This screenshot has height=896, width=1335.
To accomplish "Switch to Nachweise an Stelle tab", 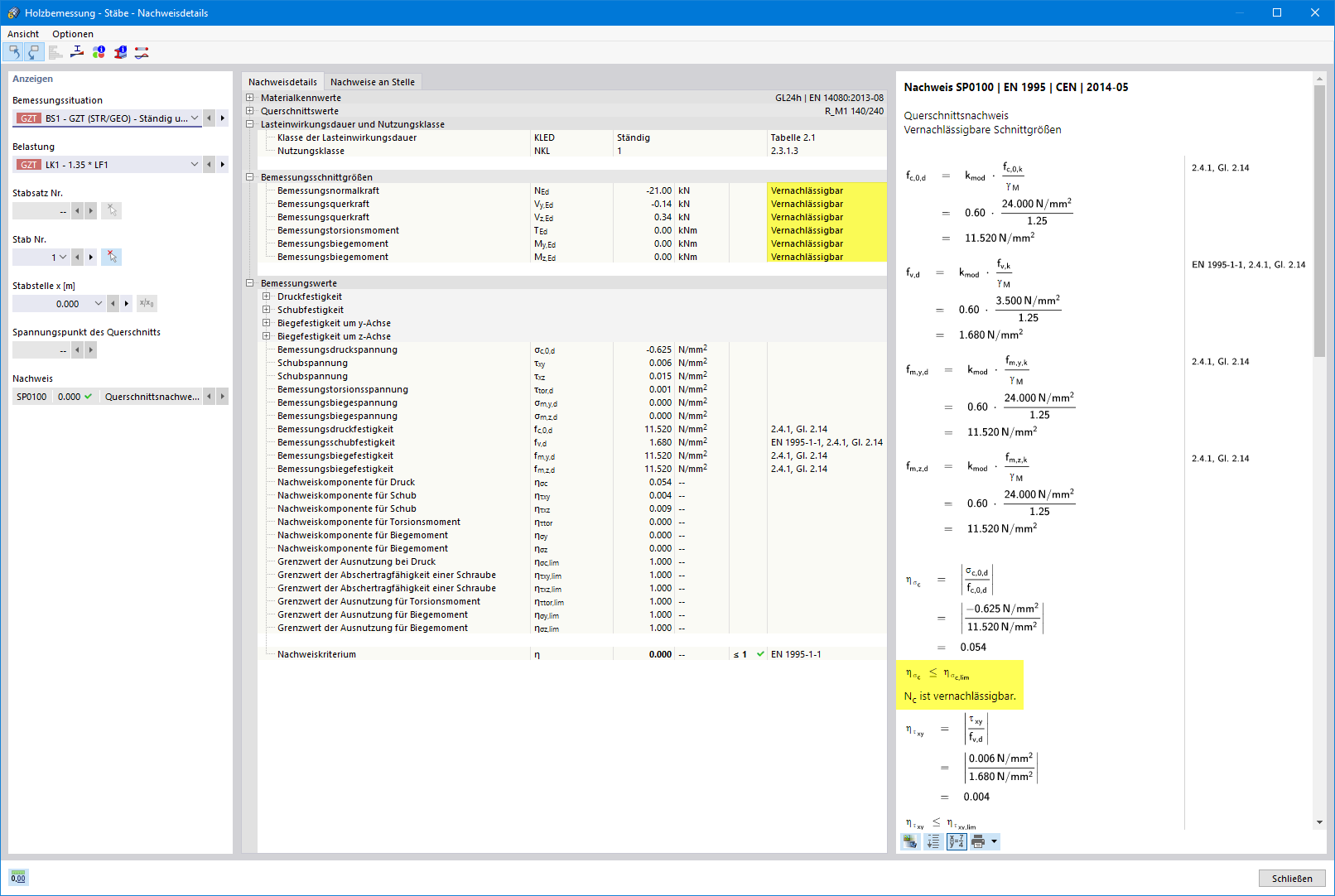I will pos(373,82).
